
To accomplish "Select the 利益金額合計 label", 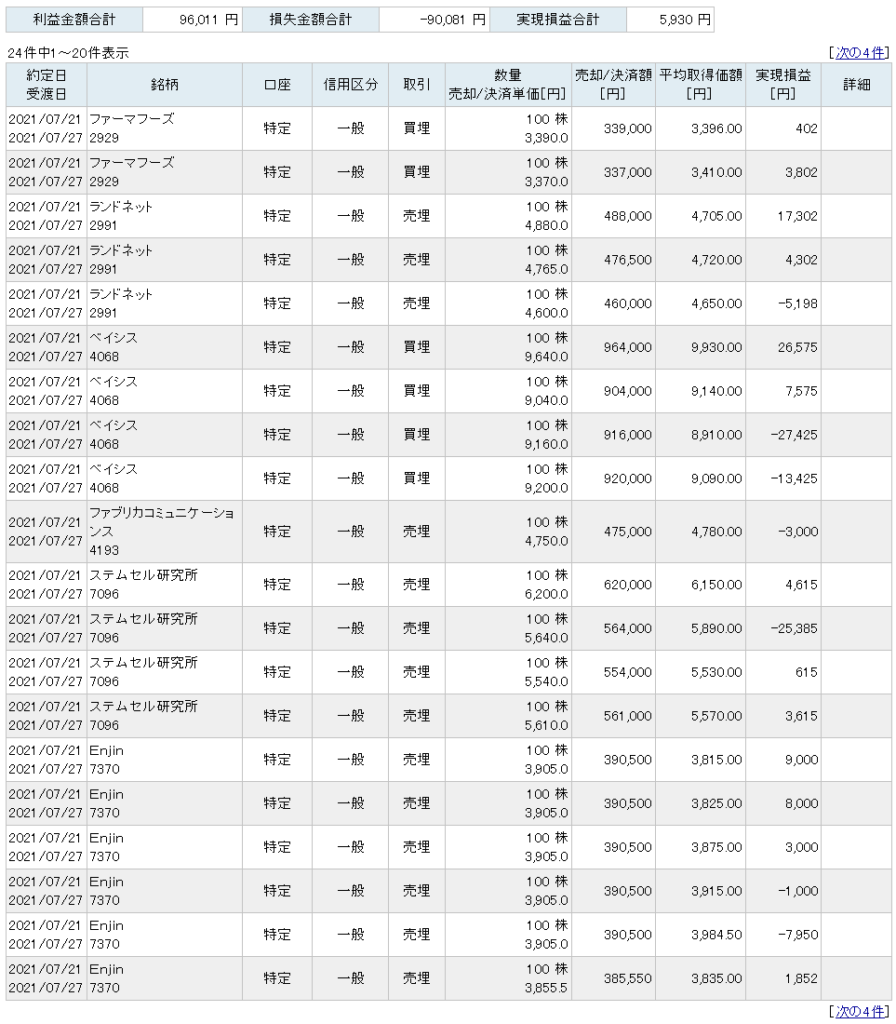I will 74,20.
